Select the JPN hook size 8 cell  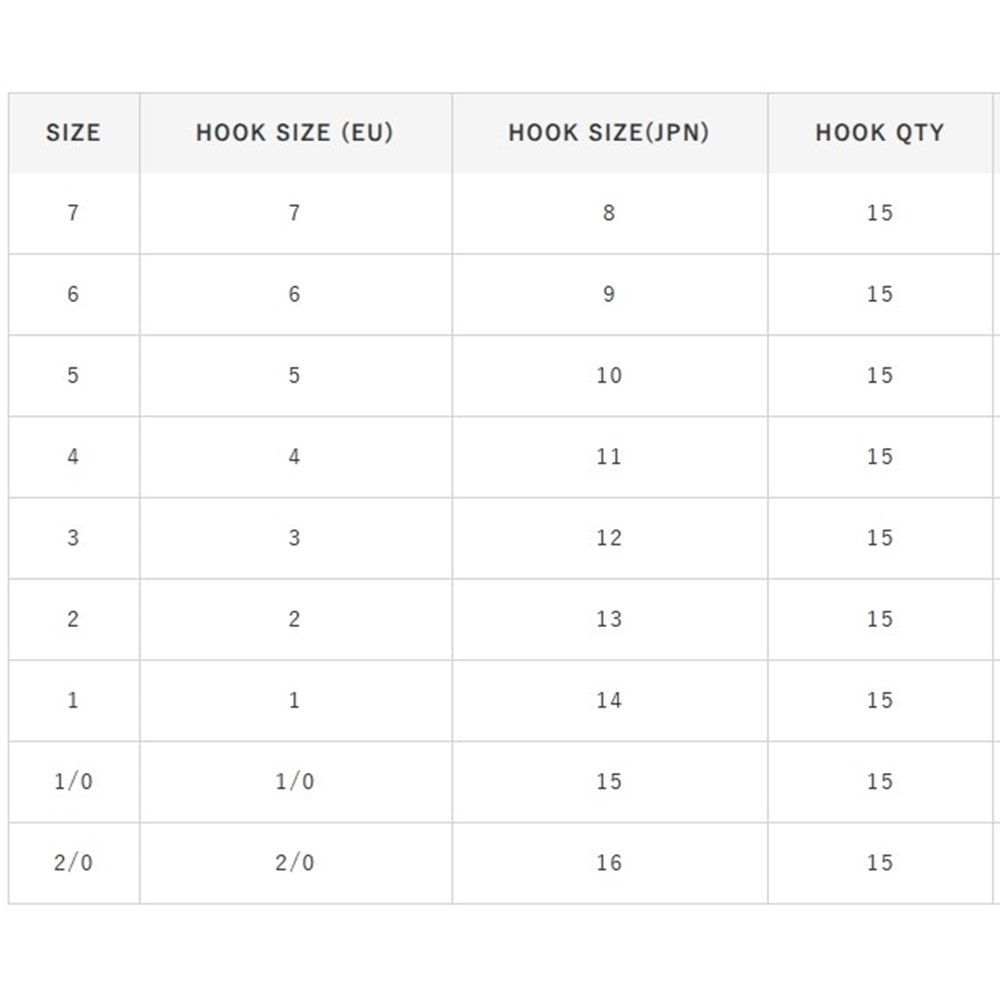[x=609, y=213]
